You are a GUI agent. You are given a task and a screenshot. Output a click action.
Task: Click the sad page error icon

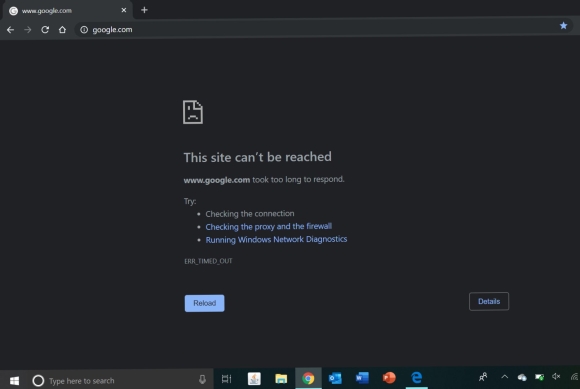click(x=193, y=112)
